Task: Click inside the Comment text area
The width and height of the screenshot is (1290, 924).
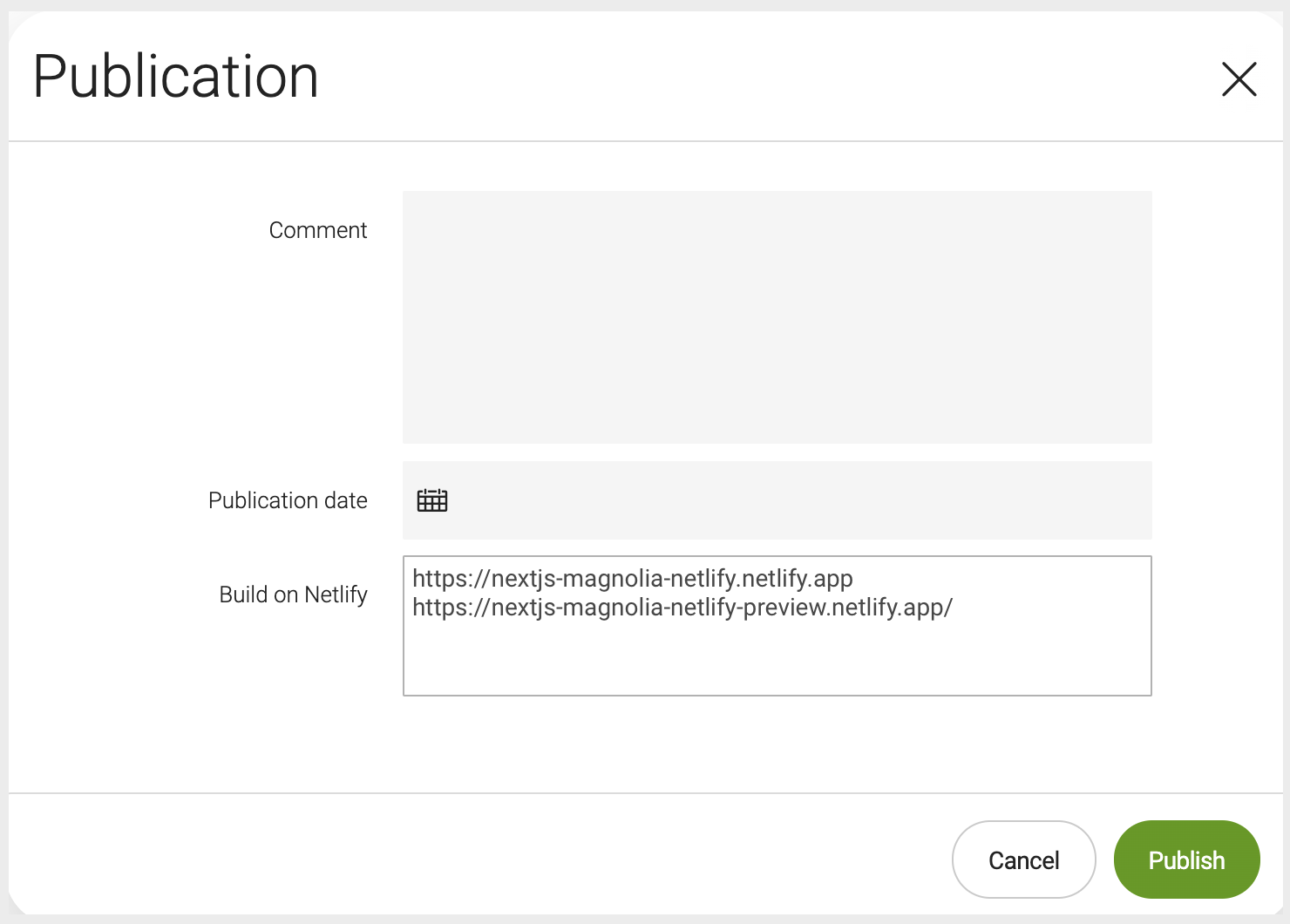Action: point(777,317)
